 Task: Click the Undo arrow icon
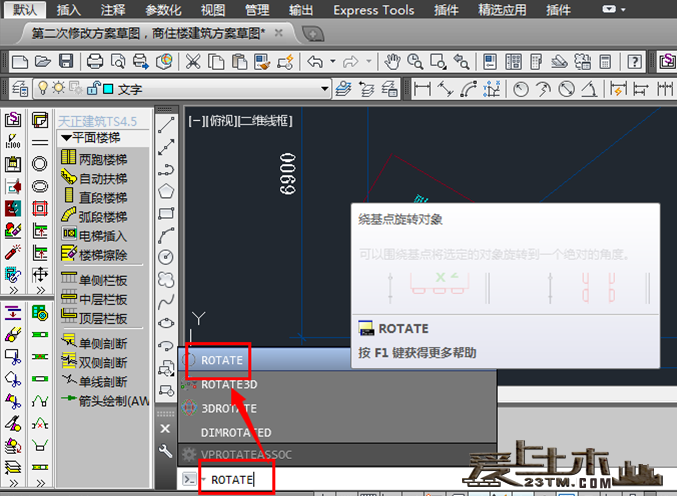[x=315, y=62]
